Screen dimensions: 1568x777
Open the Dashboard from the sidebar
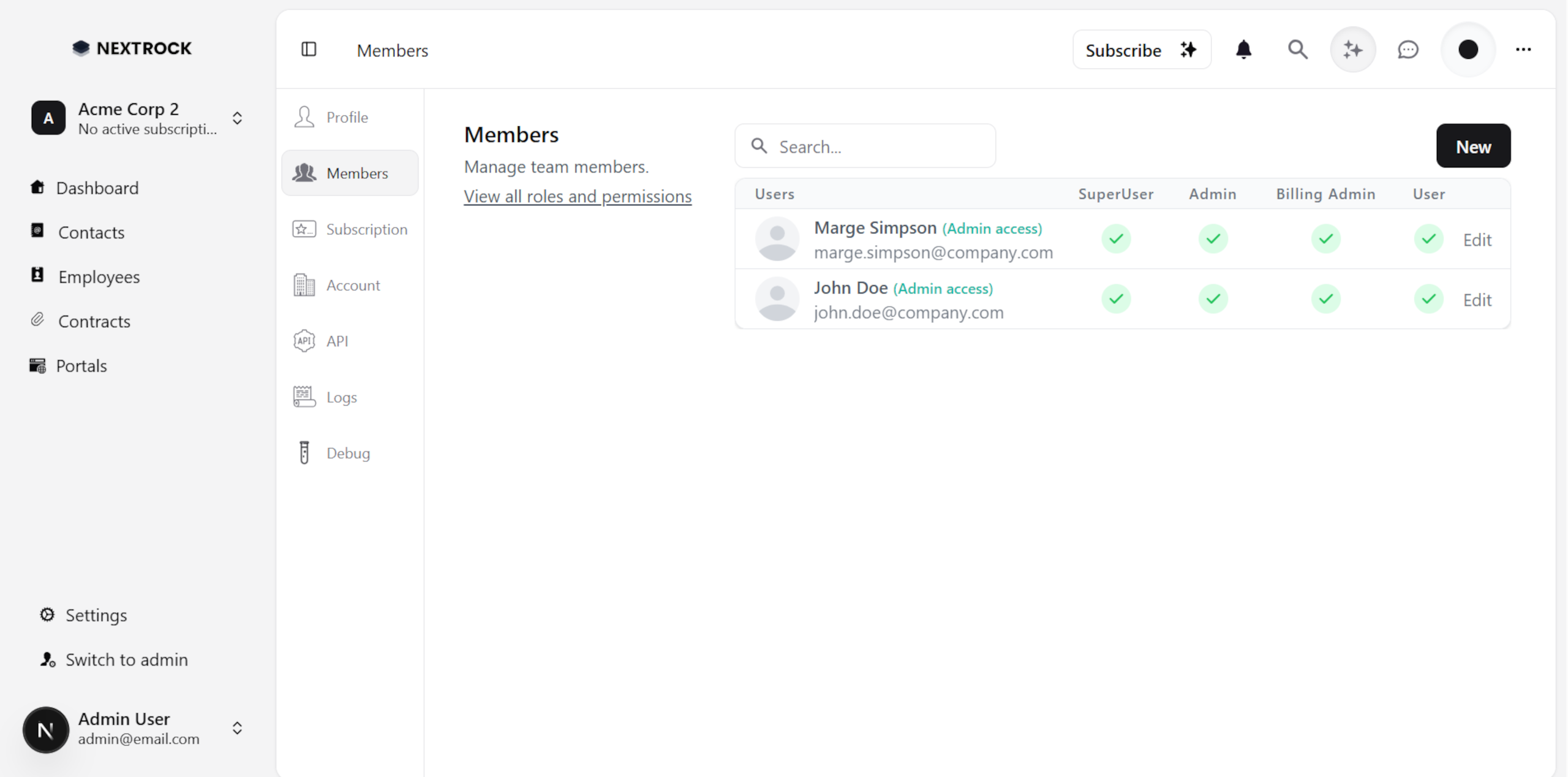(x=97, y=188)
